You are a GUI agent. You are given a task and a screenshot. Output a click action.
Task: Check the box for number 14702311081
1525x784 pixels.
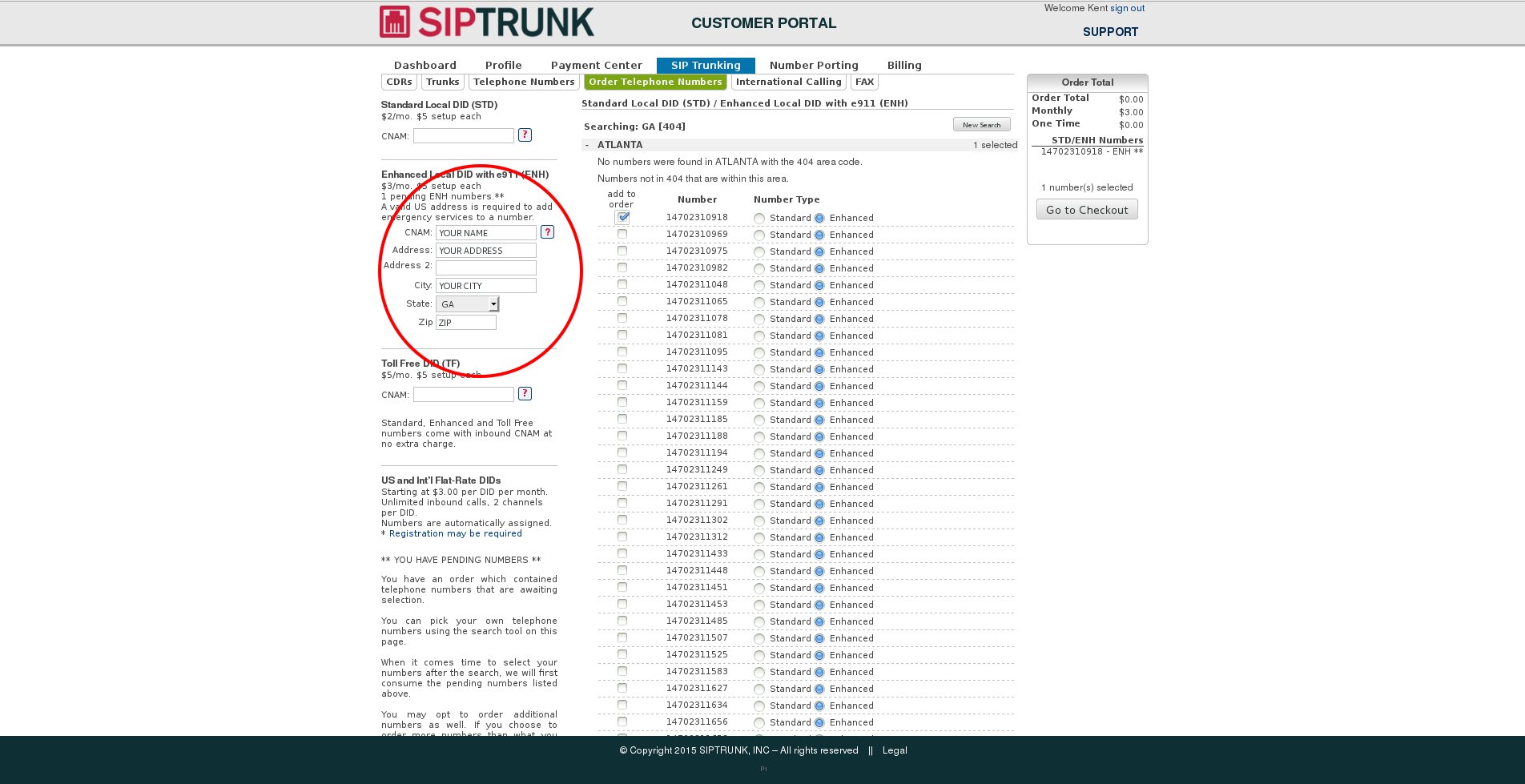click(622, 335)
